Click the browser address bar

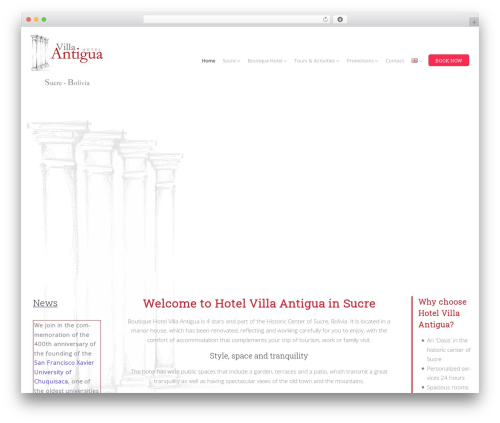[237, 20]
